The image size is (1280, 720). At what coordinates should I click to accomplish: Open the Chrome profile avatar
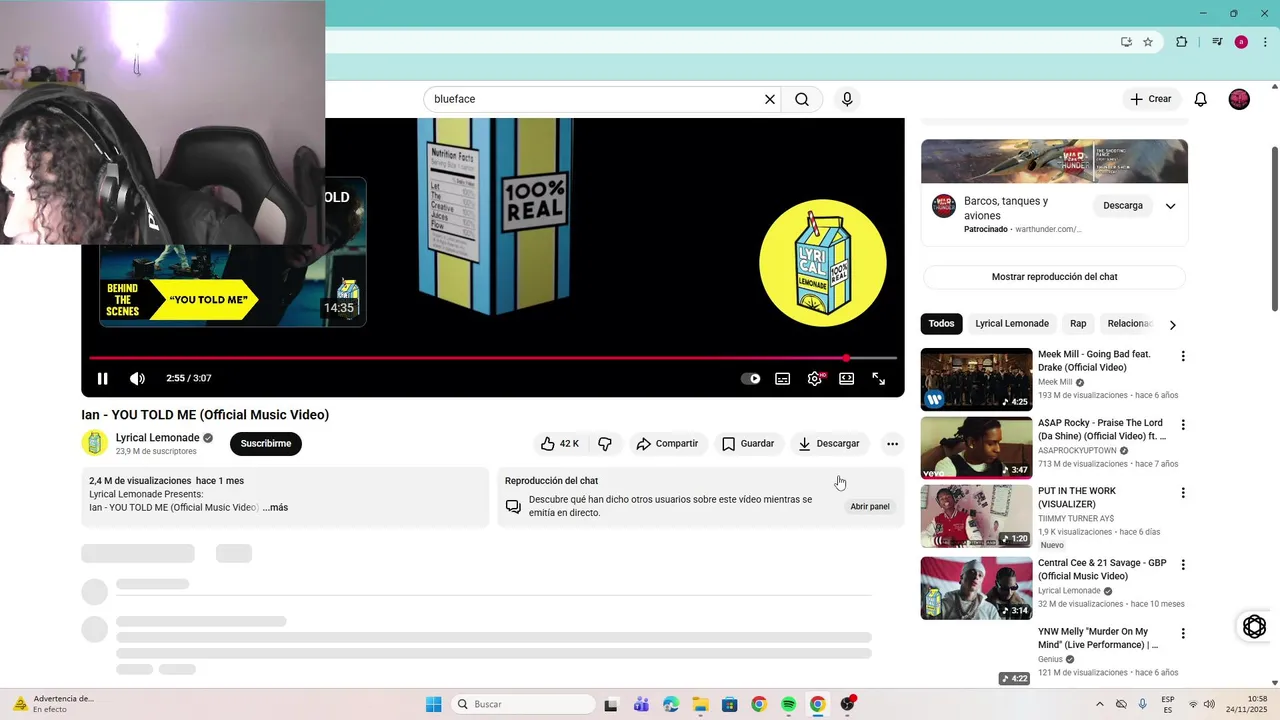click(1241, 42)
